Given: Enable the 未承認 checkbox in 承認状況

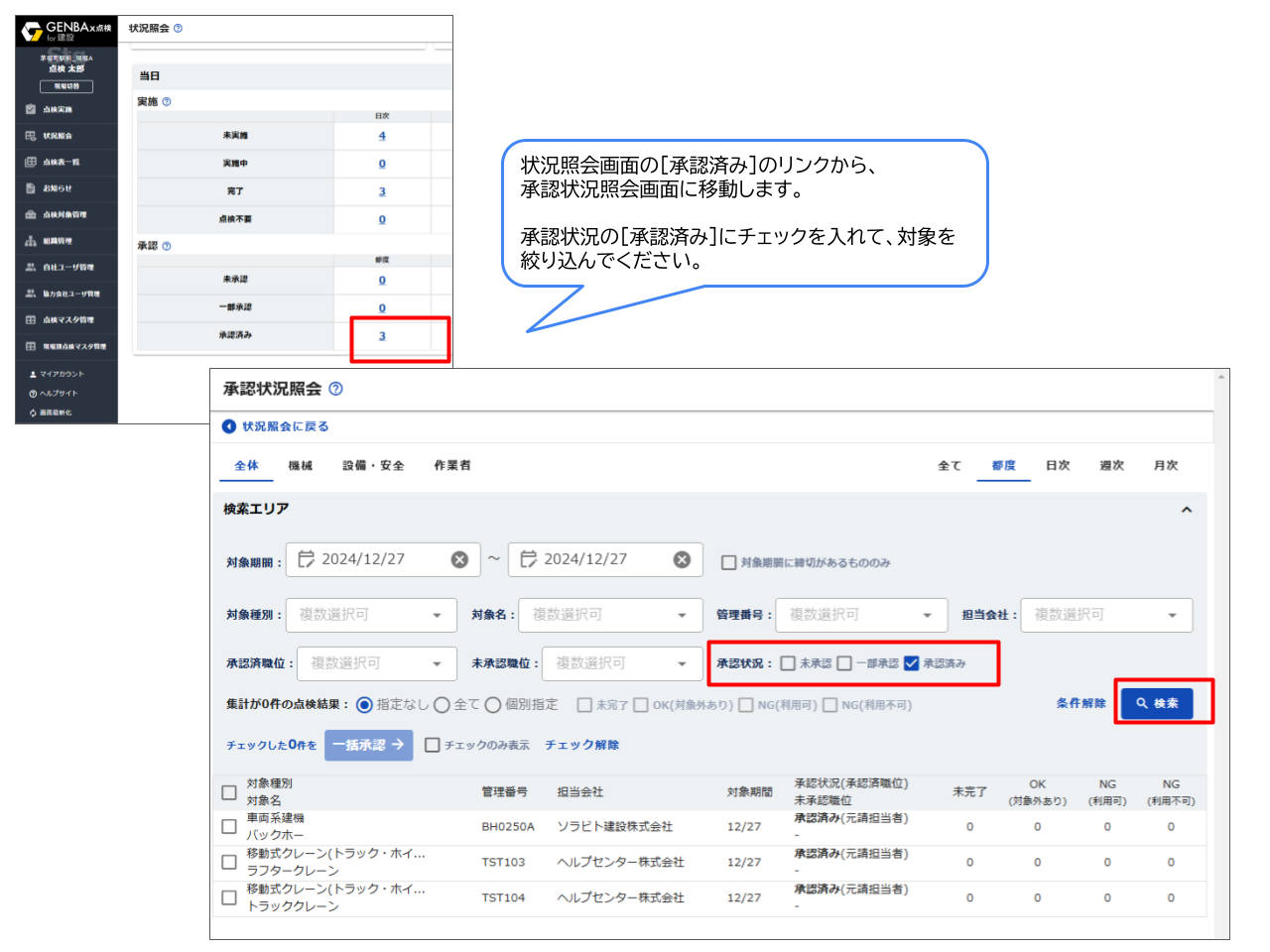Looking at the screenshot, I should tap(787, 662).
